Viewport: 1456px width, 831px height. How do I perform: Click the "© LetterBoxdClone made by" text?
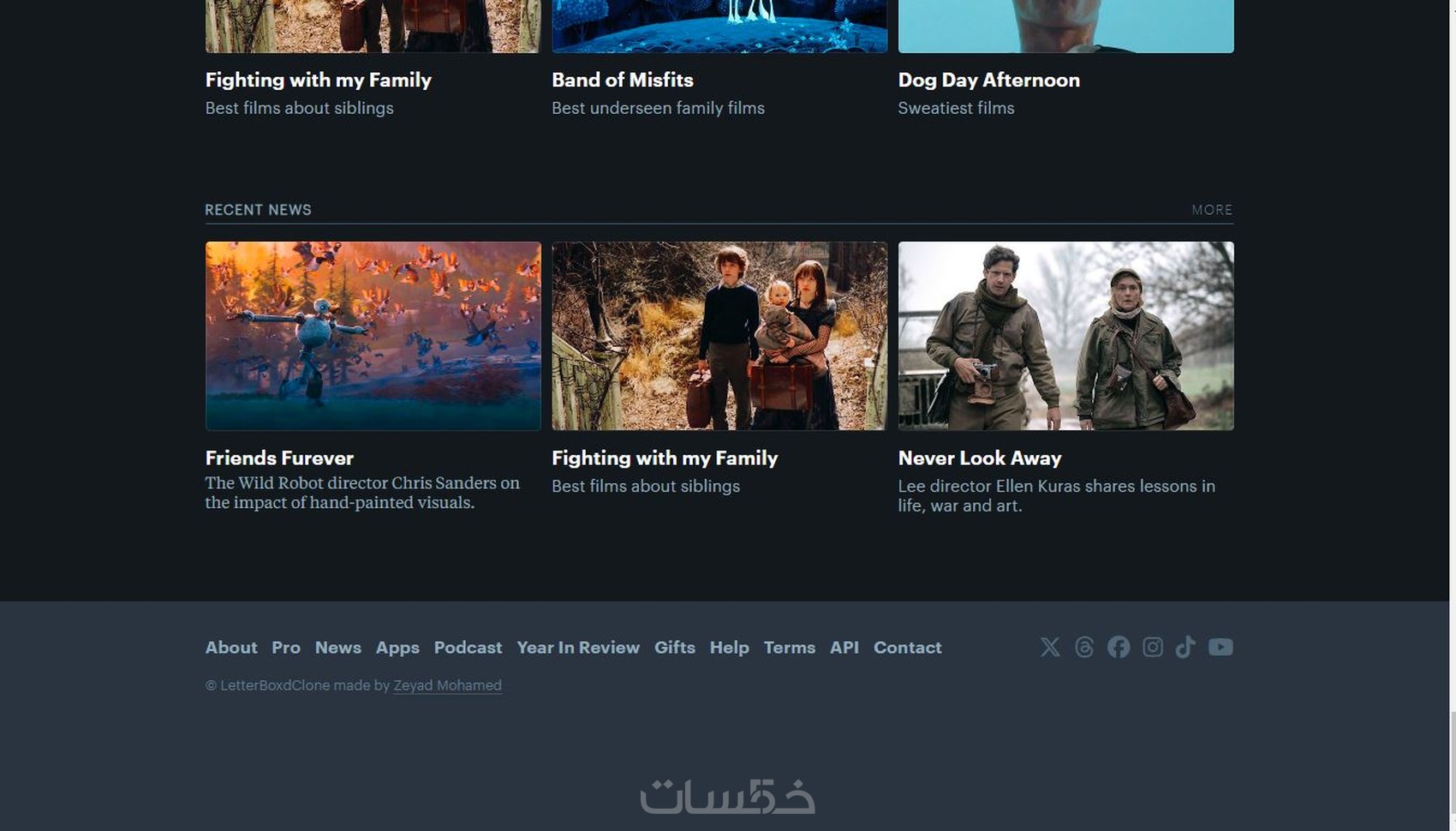(298, 685)
